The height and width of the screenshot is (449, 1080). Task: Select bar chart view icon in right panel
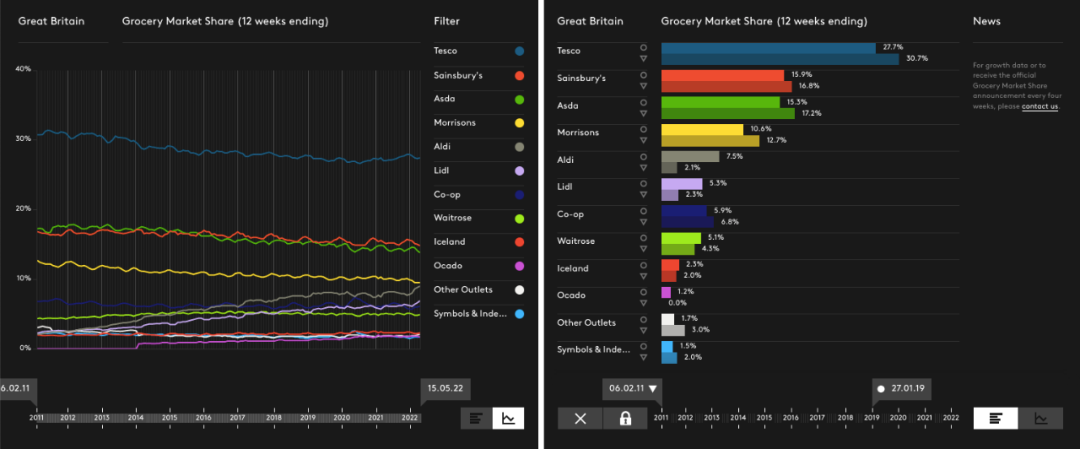tap(995, 418)
